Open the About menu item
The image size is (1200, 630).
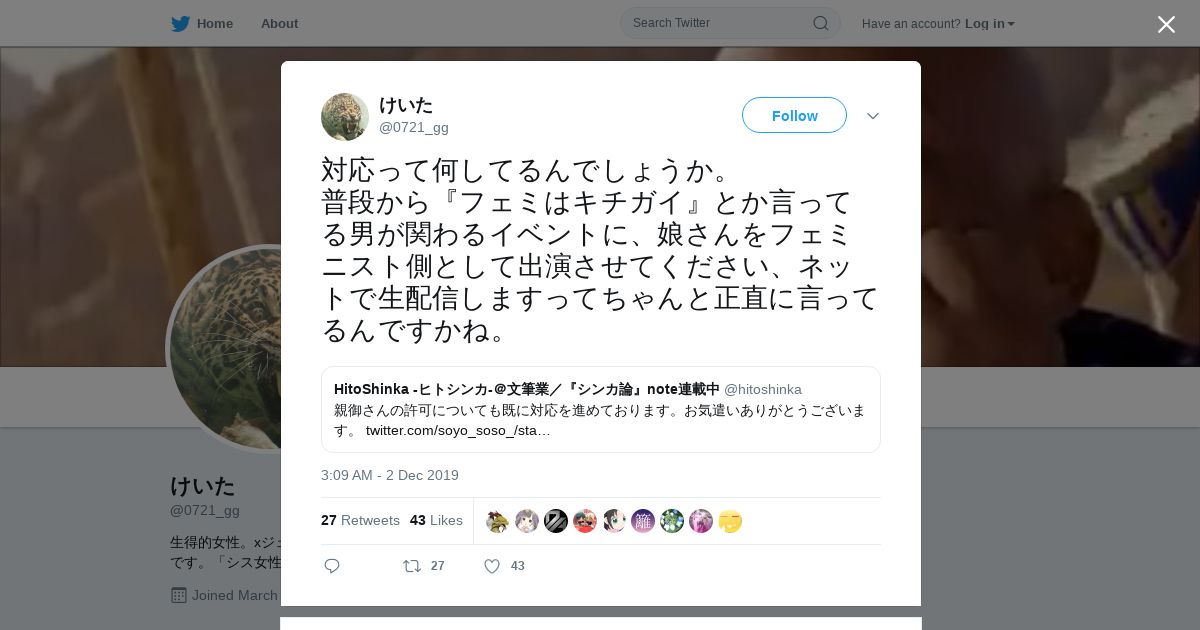279,23
